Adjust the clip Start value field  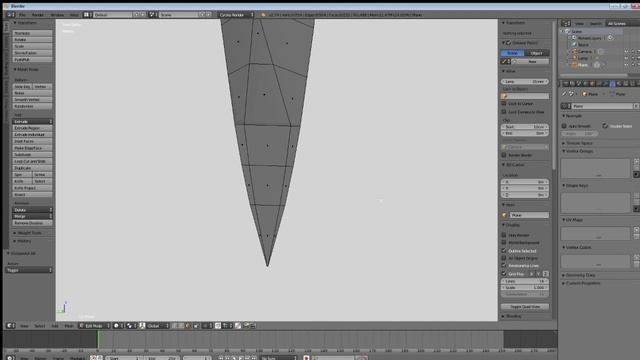pyautogui.click(x=525, y=127)
